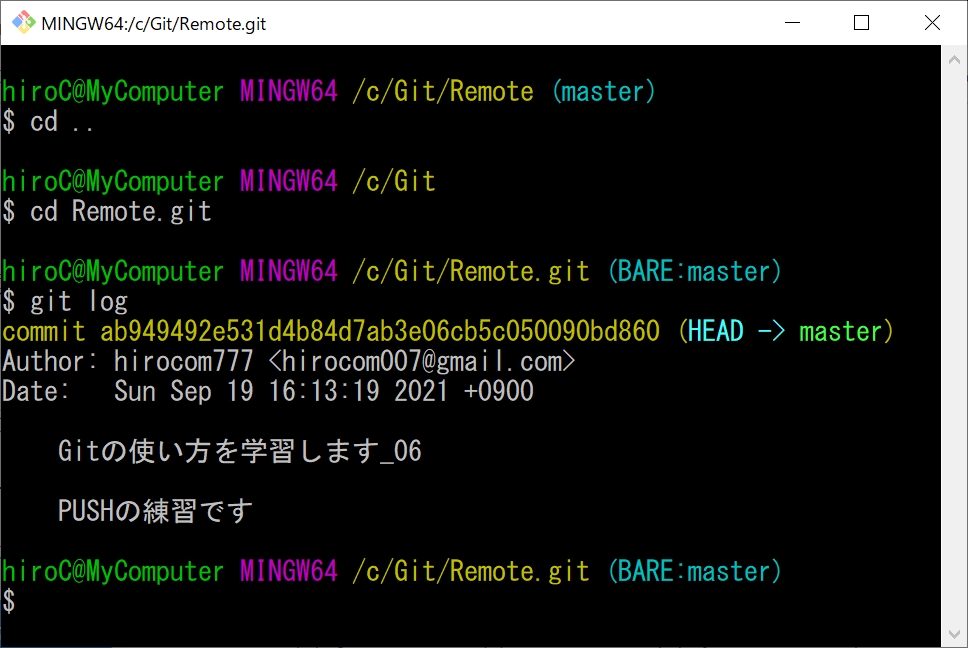The height and width of the screenshot is (648, 968).
Task: Click the '(BARE:master)' prompt above git log
Action: tap(391, 272)
